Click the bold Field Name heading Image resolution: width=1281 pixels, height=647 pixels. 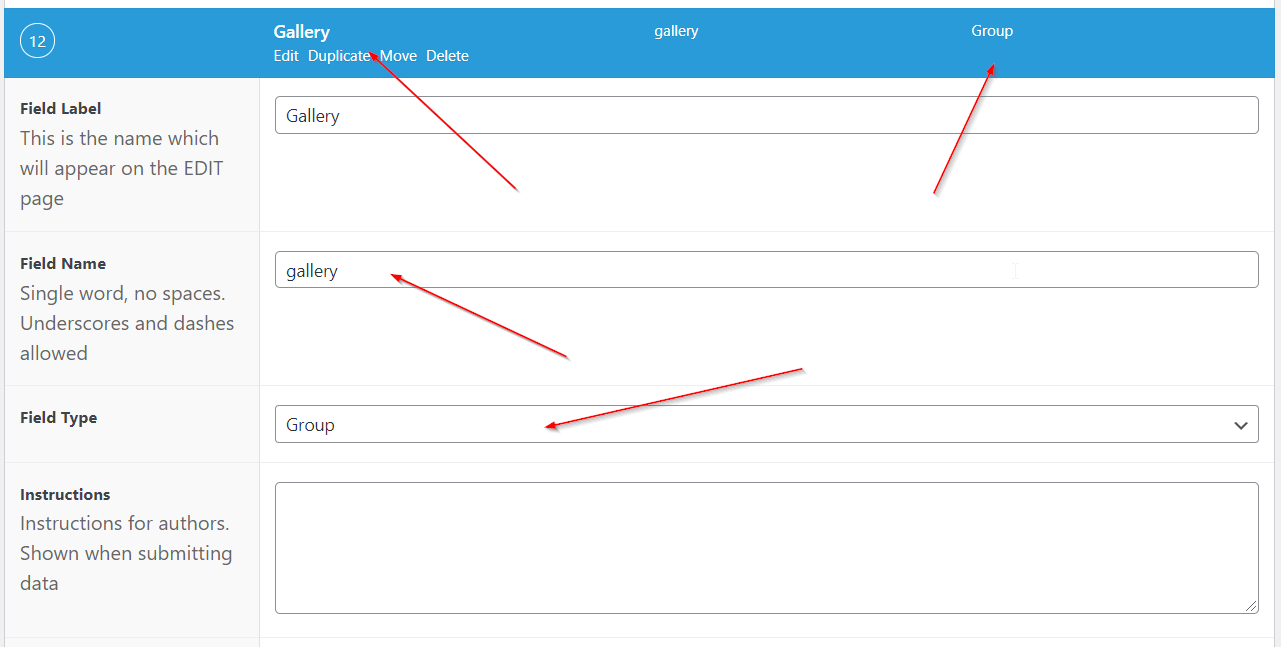[x=63, y=264]
